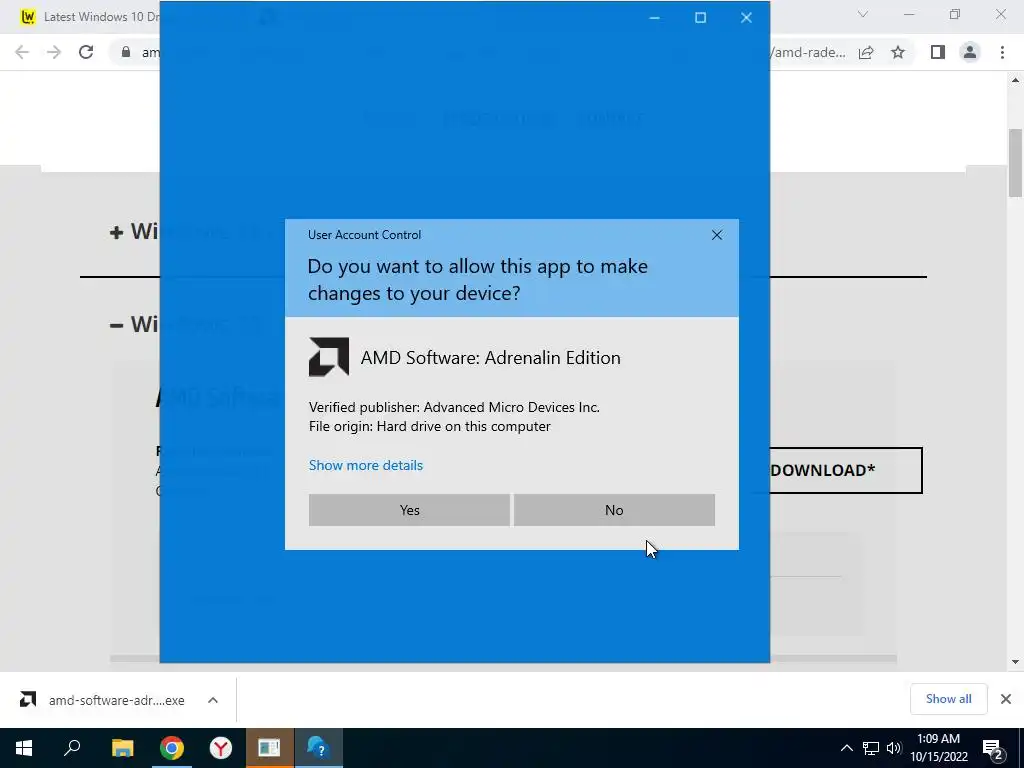Screen dimensions: 1024x768
Task: Toggle Chrome side panel icon
Action: [938, 52]
